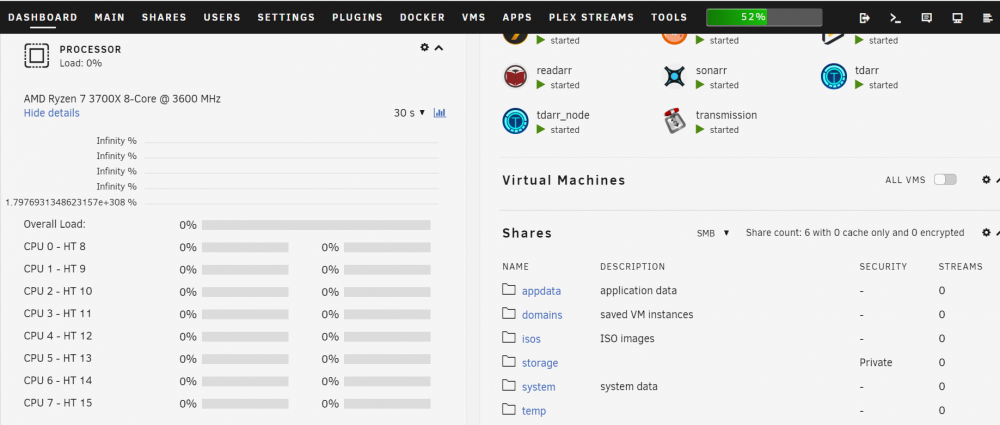This screenshot has height=425, width=1000.
Task: Open the system share link
Action: point(538,387)
